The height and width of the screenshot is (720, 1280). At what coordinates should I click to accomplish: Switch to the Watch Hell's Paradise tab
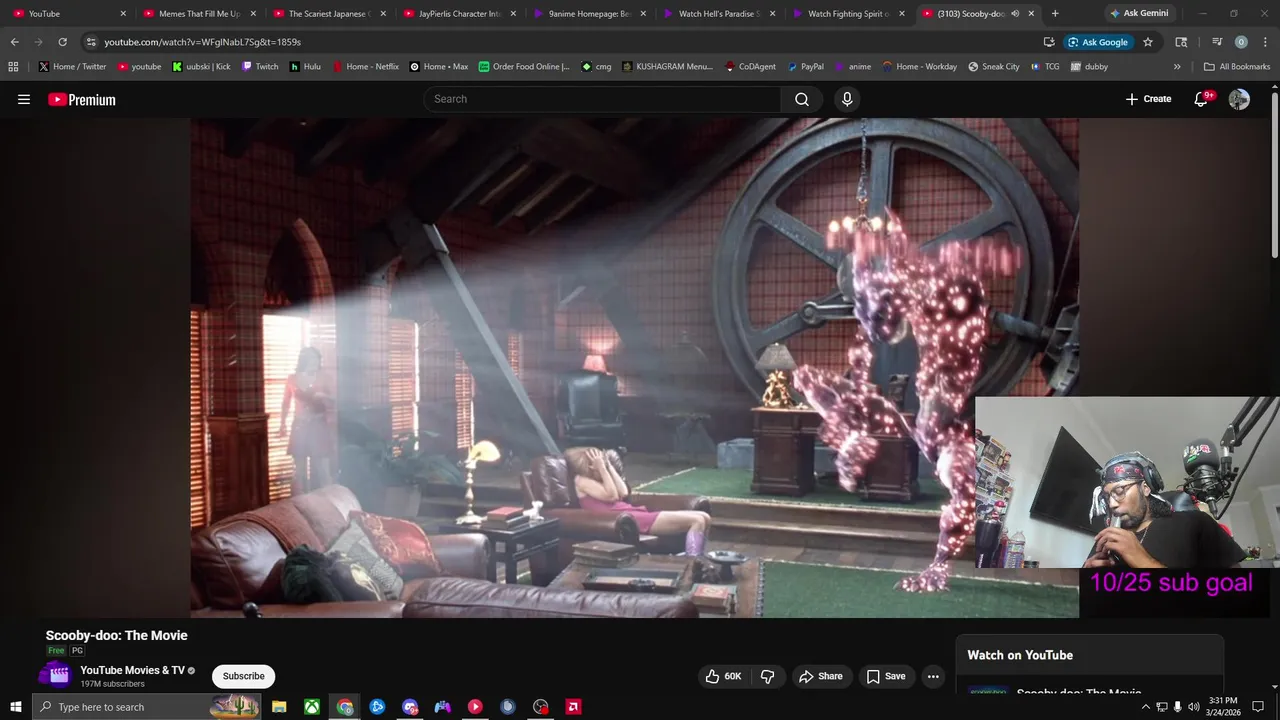pos(718,14)
